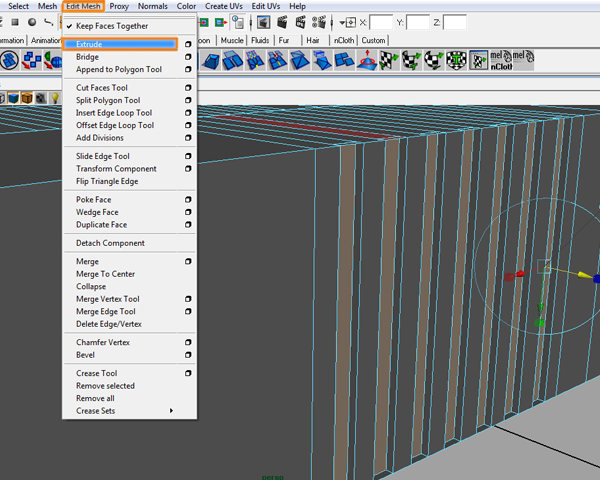Select Merge To Center
The image size is (600, 480).
pyautogui.click(x=105, y=274)
